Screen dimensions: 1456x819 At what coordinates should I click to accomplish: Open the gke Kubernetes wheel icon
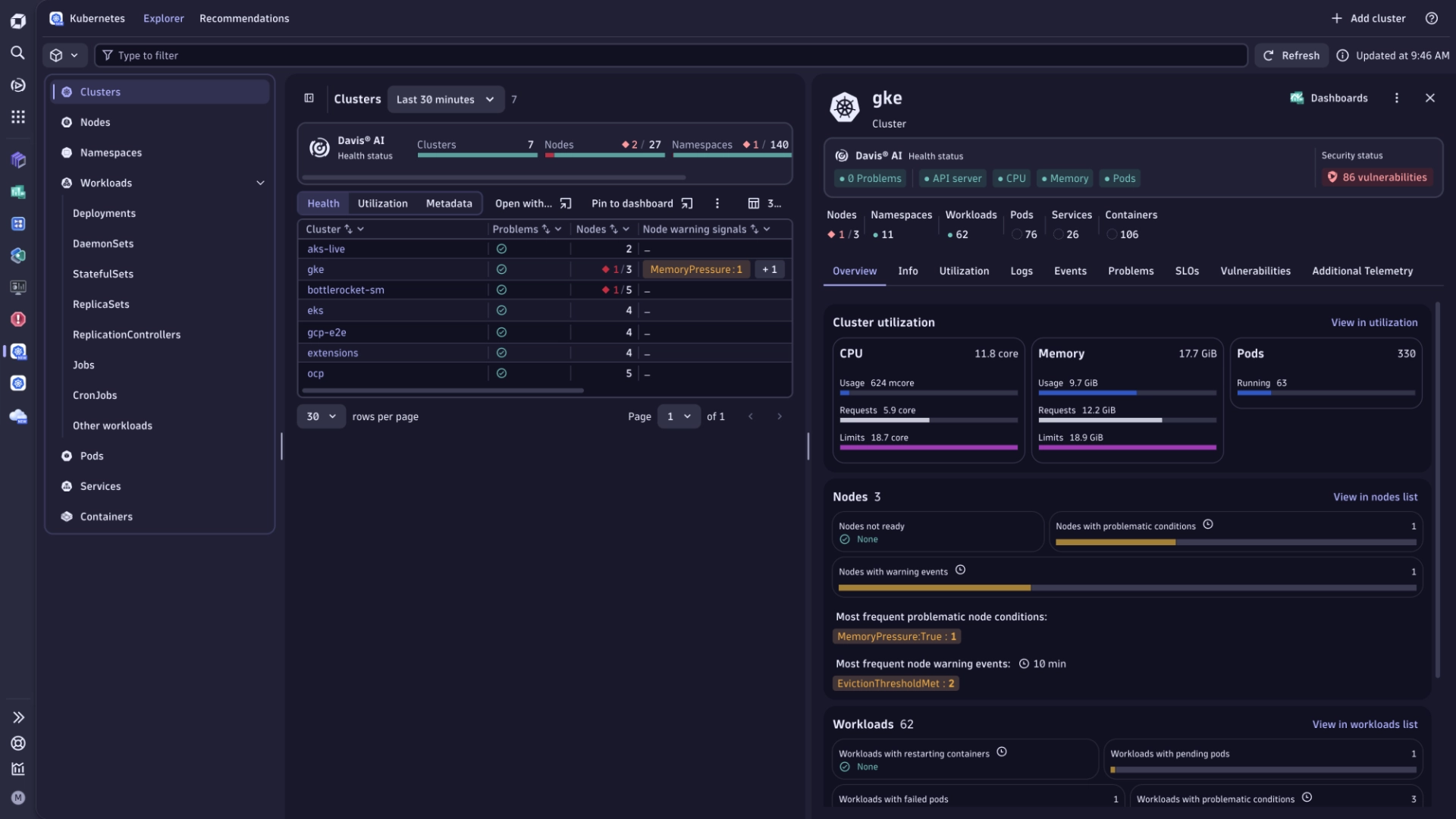(x=845, y=107)
